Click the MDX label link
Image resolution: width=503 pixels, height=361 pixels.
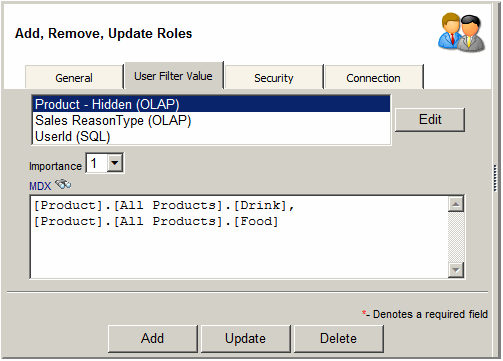(40, 186)
